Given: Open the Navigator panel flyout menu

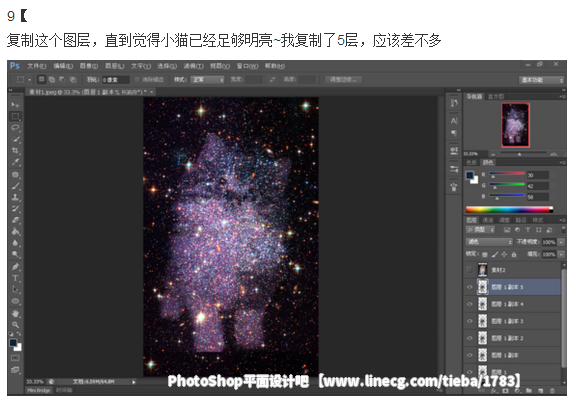Looking at the screenshot, I should point(562,96).
